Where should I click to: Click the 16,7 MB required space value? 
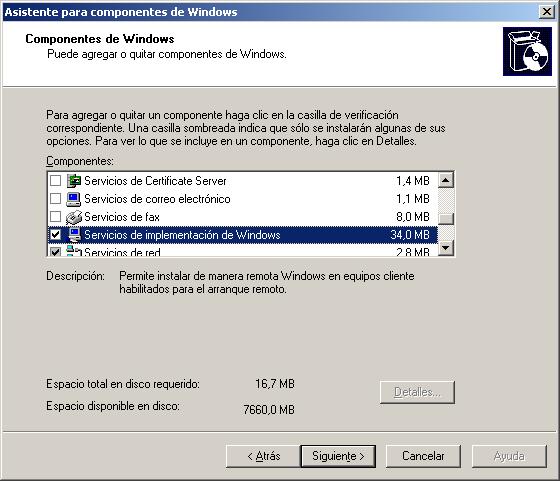tap(275, 384)
